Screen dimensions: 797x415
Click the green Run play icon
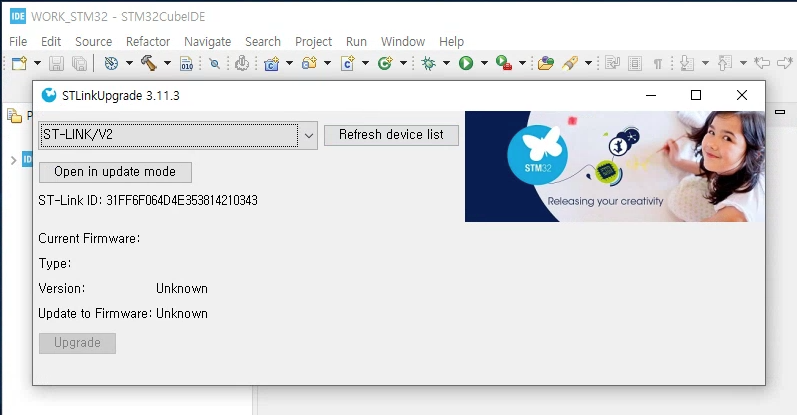(466, 63)
